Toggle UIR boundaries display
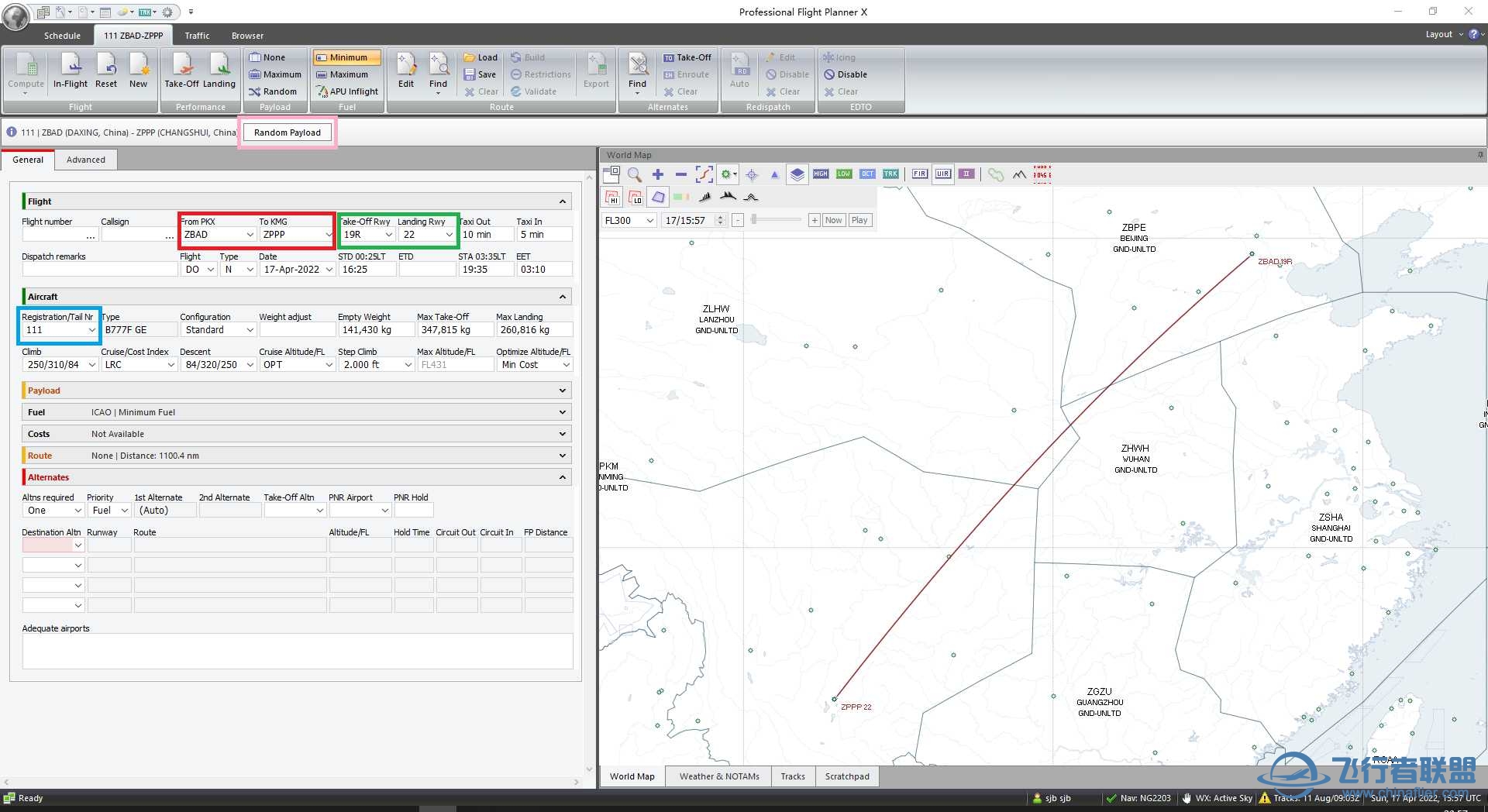 (x=942, y=174)
